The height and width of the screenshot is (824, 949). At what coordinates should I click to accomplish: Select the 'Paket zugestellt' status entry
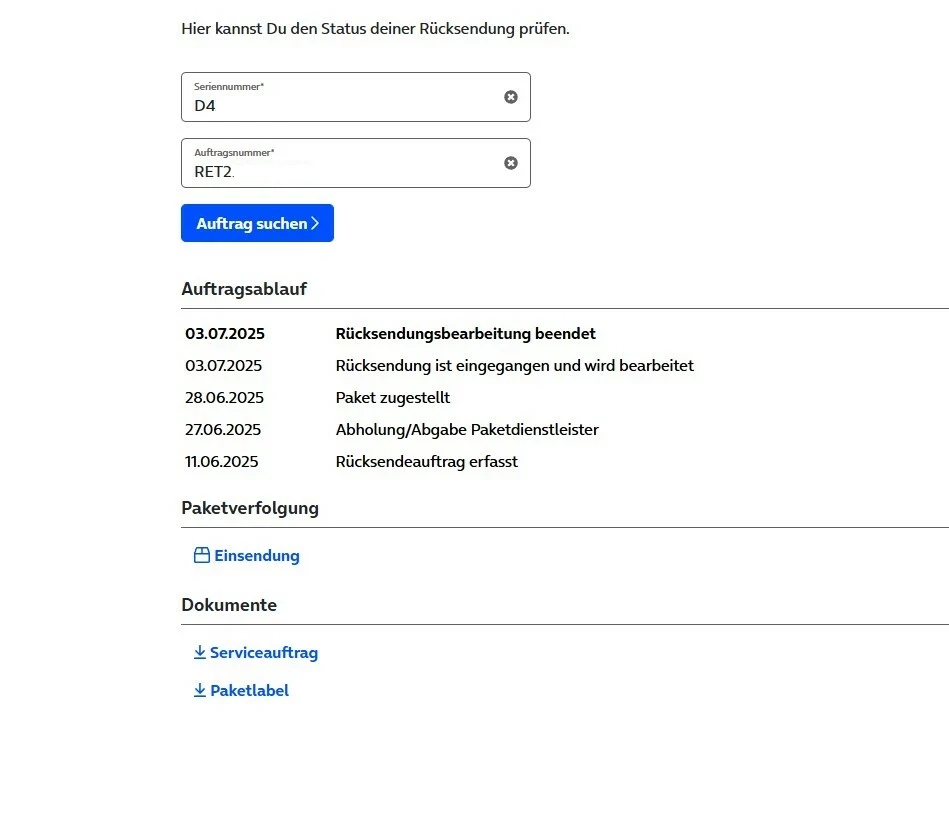click(x=393, y=398)
